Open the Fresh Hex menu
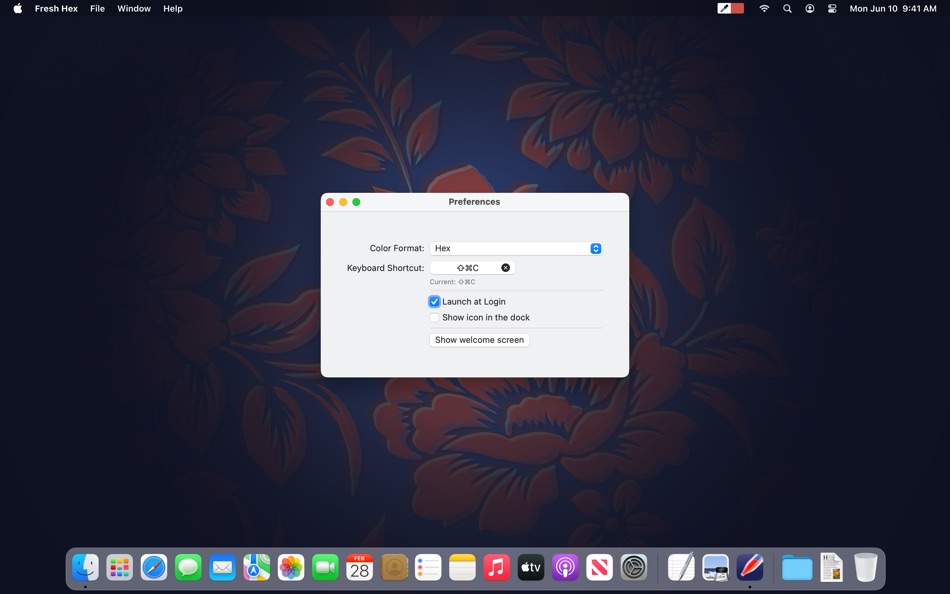Viewport: 950px width, 594px height. tap(56, 8)
